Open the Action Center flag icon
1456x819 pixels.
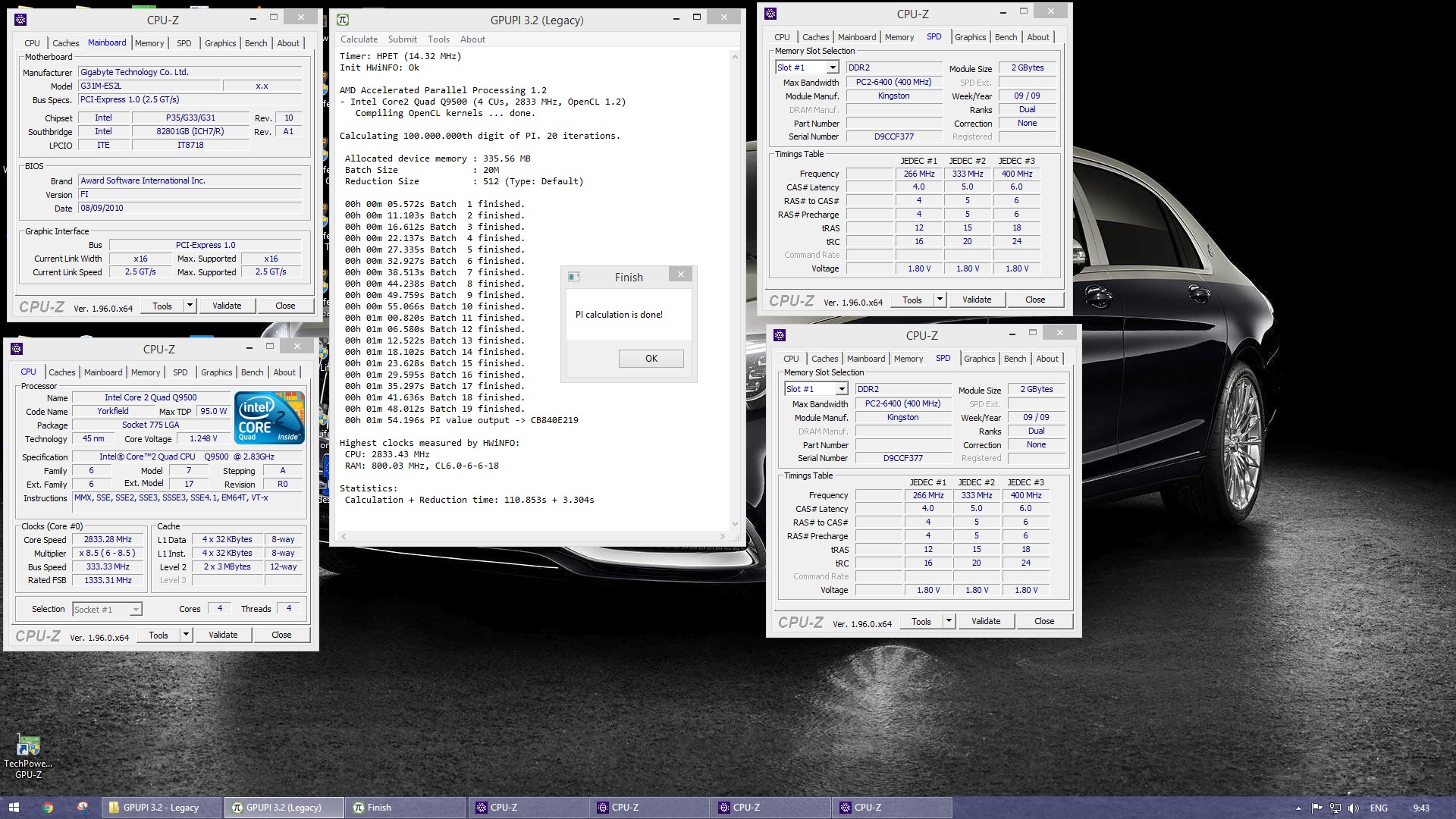1317,808
